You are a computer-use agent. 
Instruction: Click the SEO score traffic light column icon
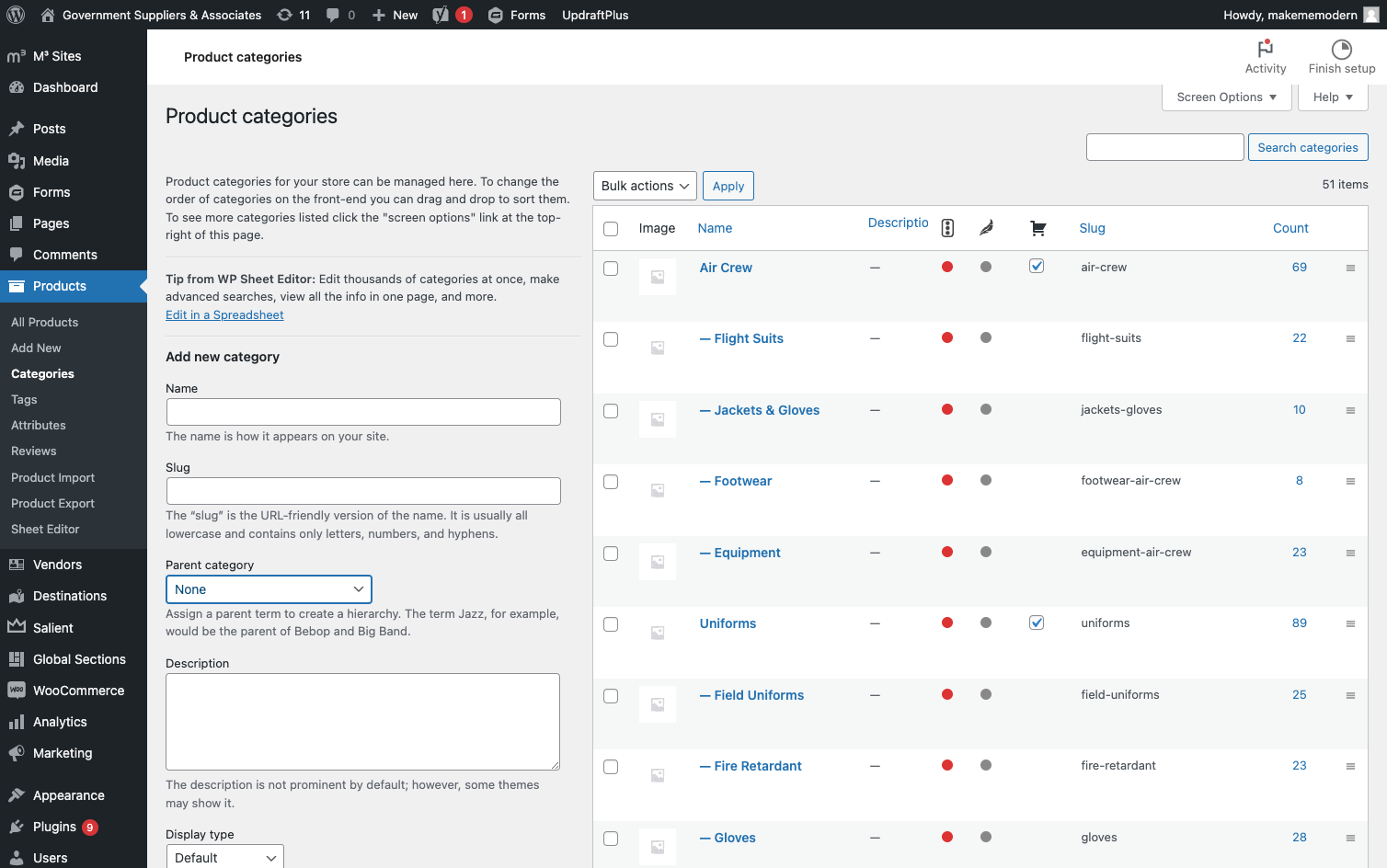tap(947, 228)
